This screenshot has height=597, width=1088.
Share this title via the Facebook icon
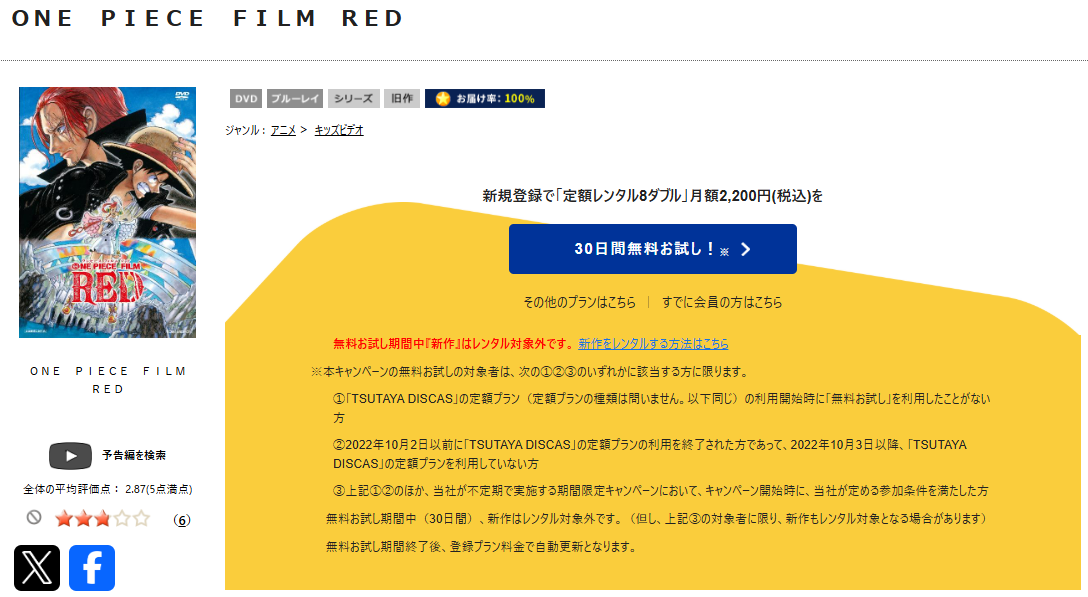[x=91, y=566]
